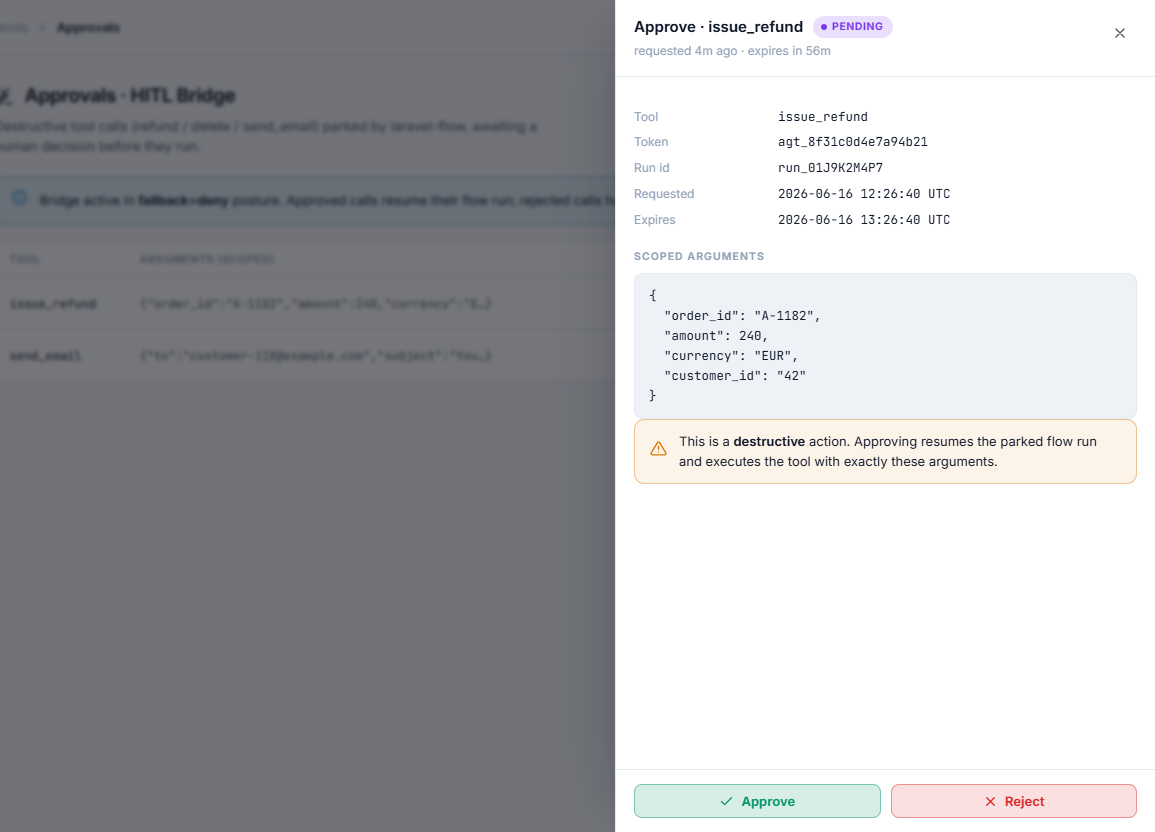Click the red Reject button

click(x=1014, y=801)
